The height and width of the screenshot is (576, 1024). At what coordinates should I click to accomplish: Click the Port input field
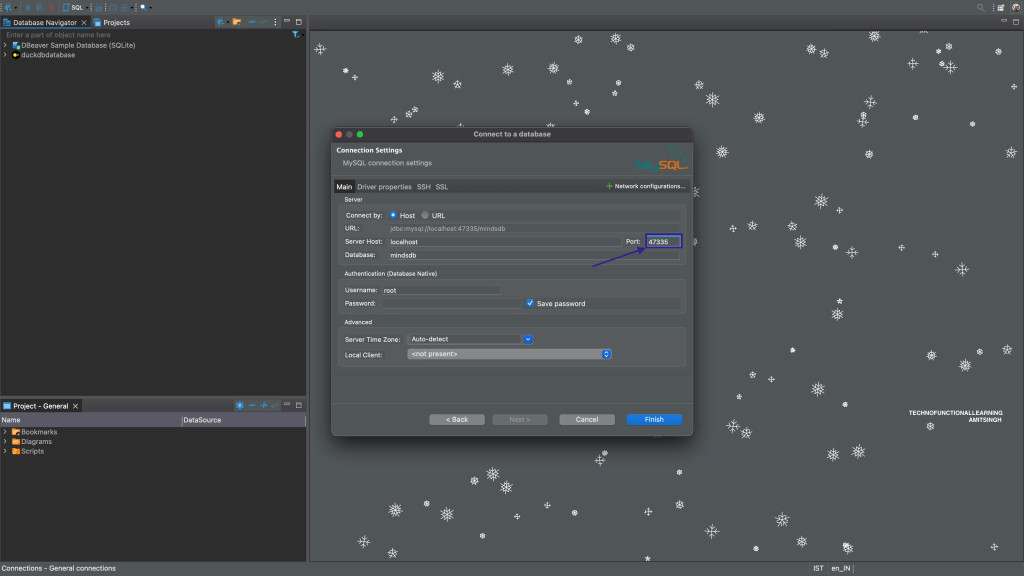pyautogui.click(x=663, y=242)
